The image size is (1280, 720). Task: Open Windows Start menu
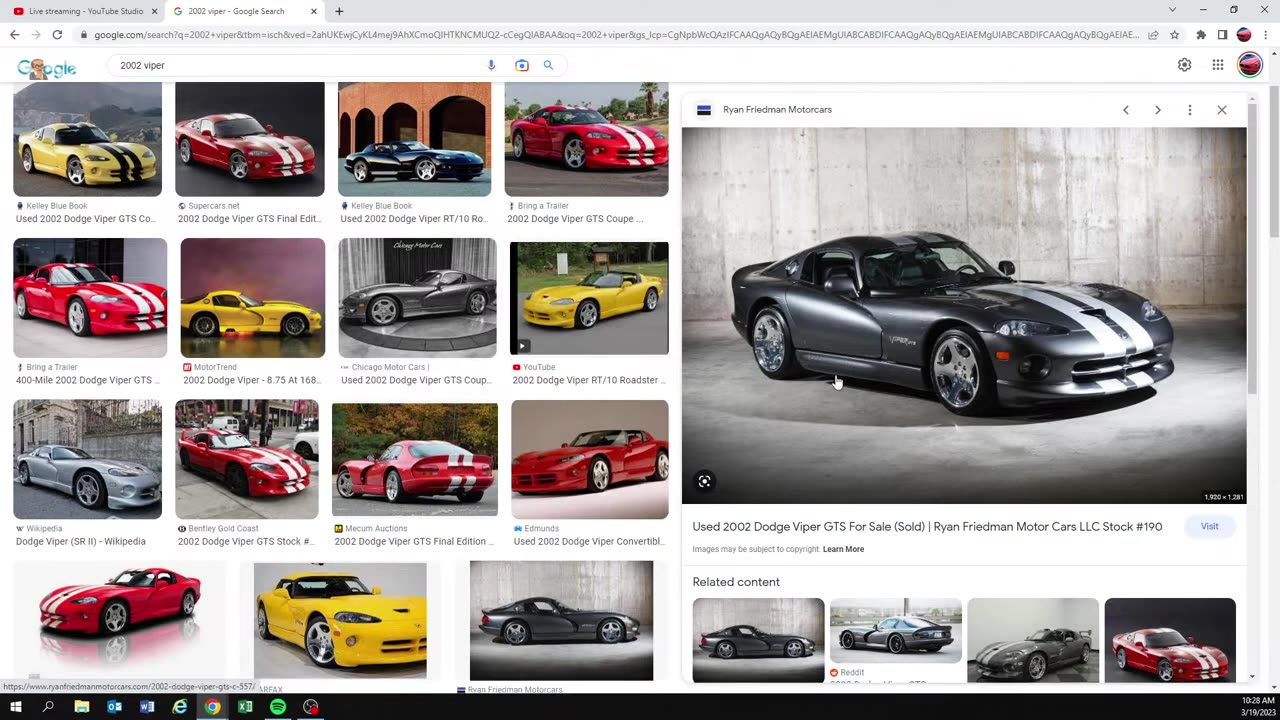click(x=15, y=707)
